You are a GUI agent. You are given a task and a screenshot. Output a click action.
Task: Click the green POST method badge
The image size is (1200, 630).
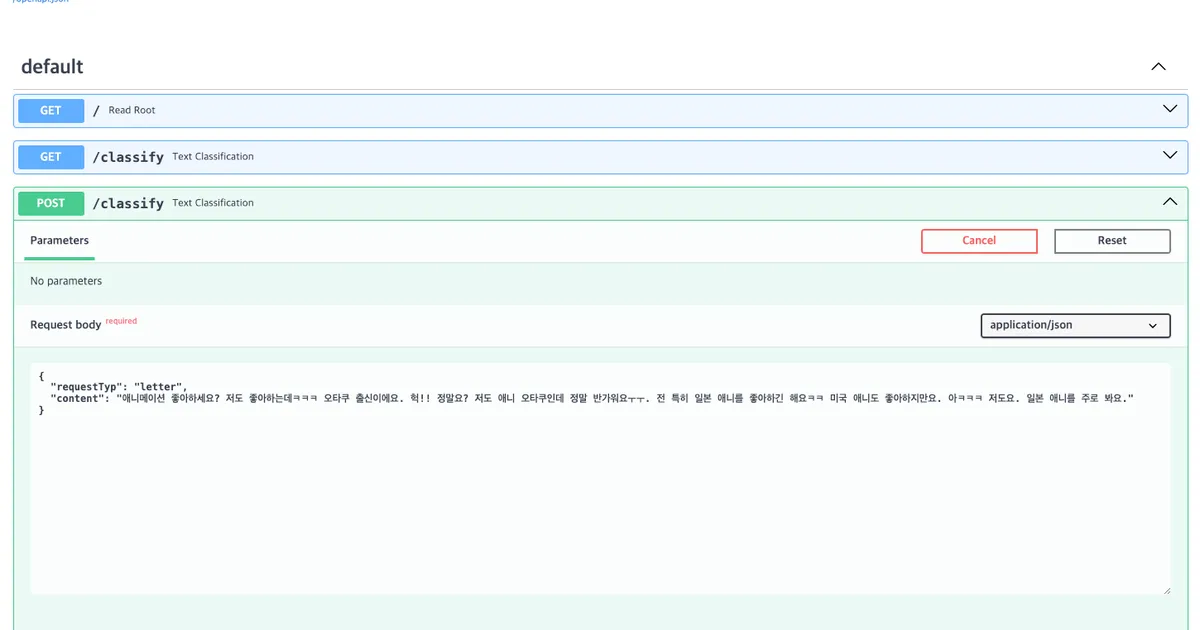click(51, 203)
